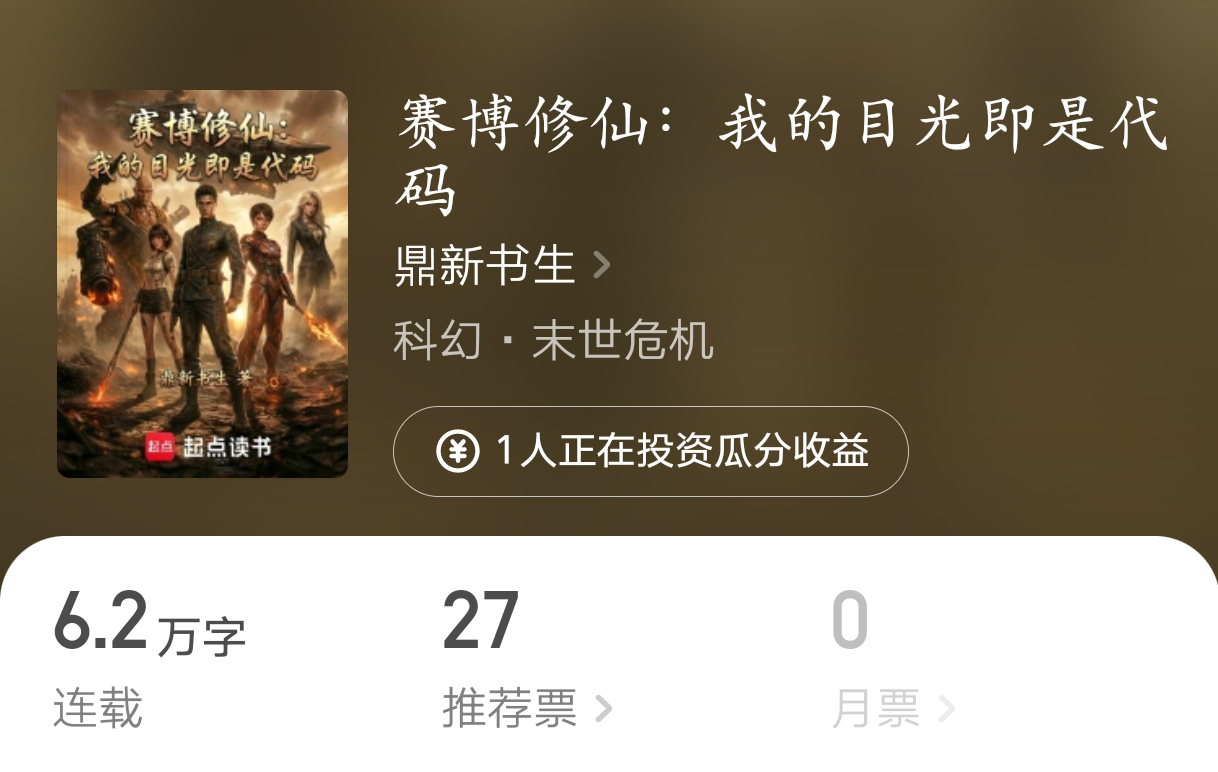Click the 起点读书 logo on the cover
Screen dimensions: 1218x772
[209, 447]
